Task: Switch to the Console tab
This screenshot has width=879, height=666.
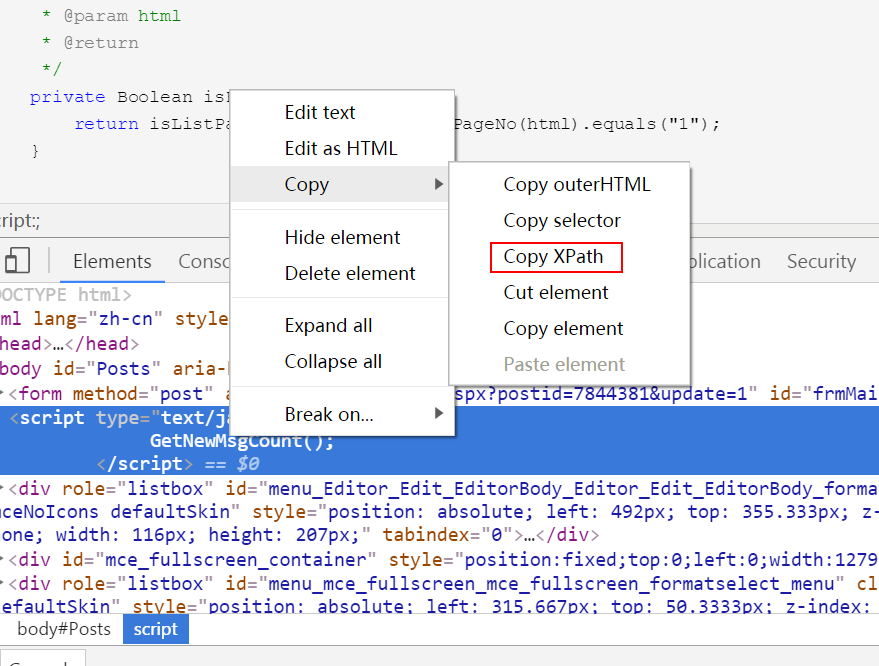Action: [x=204, y=261]
